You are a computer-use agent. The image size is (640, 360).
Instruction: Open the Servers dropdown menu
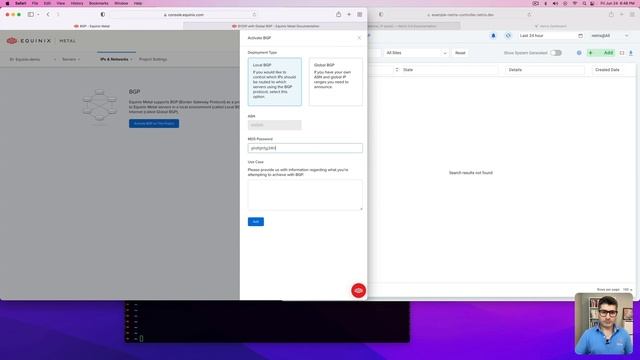pyautogui.click(x=71, y=59)
